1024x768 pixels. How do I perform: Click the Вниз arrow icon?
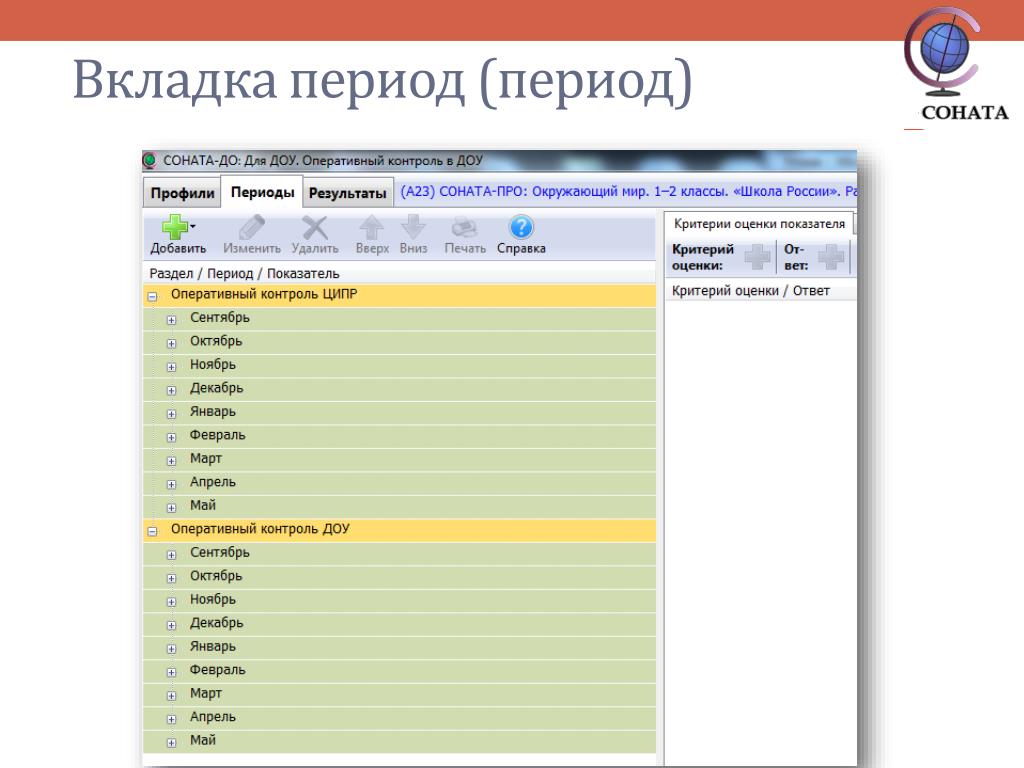pyautogui.click(x=413, y=227)
